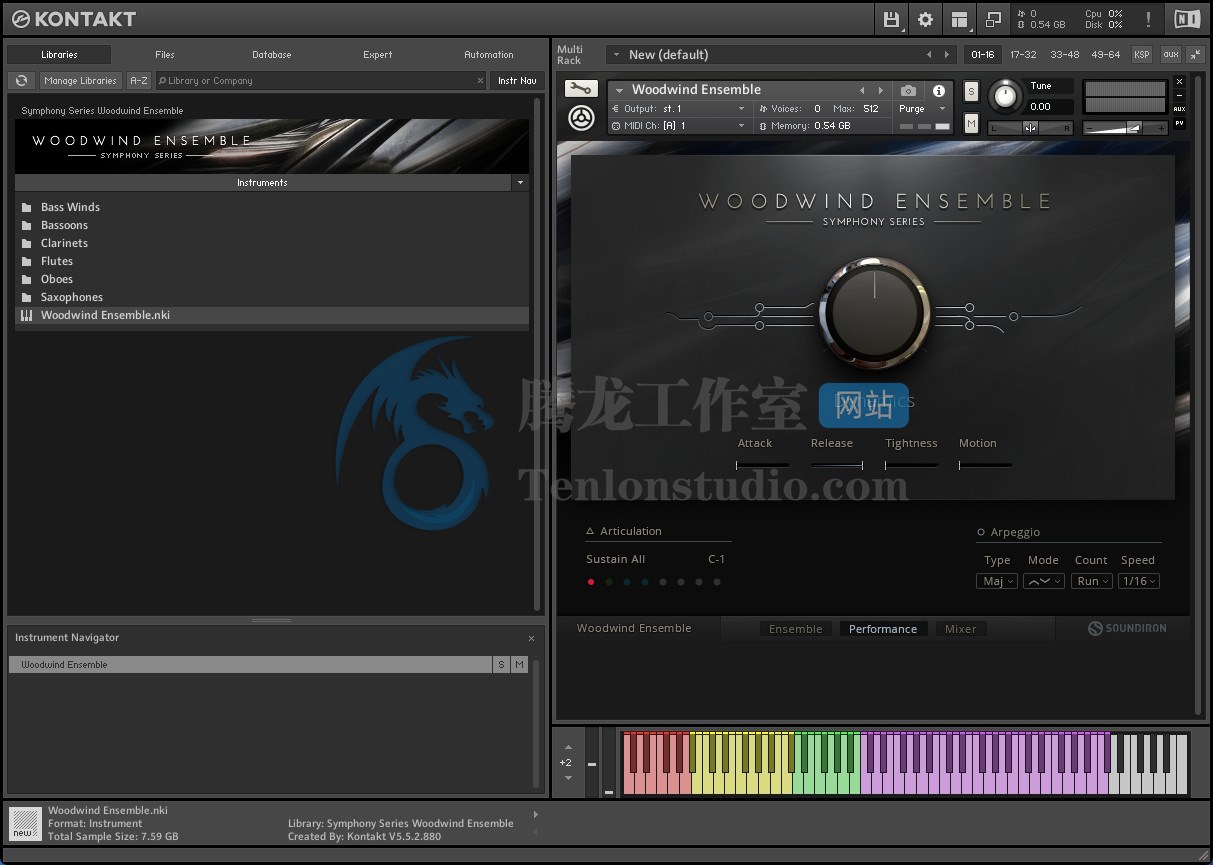Image resolution: width=1213 pixels, height=865 pixels.
Task: Open the Woodwind Ensemble instrument name dropdown
Action: (x=620, y=90)
